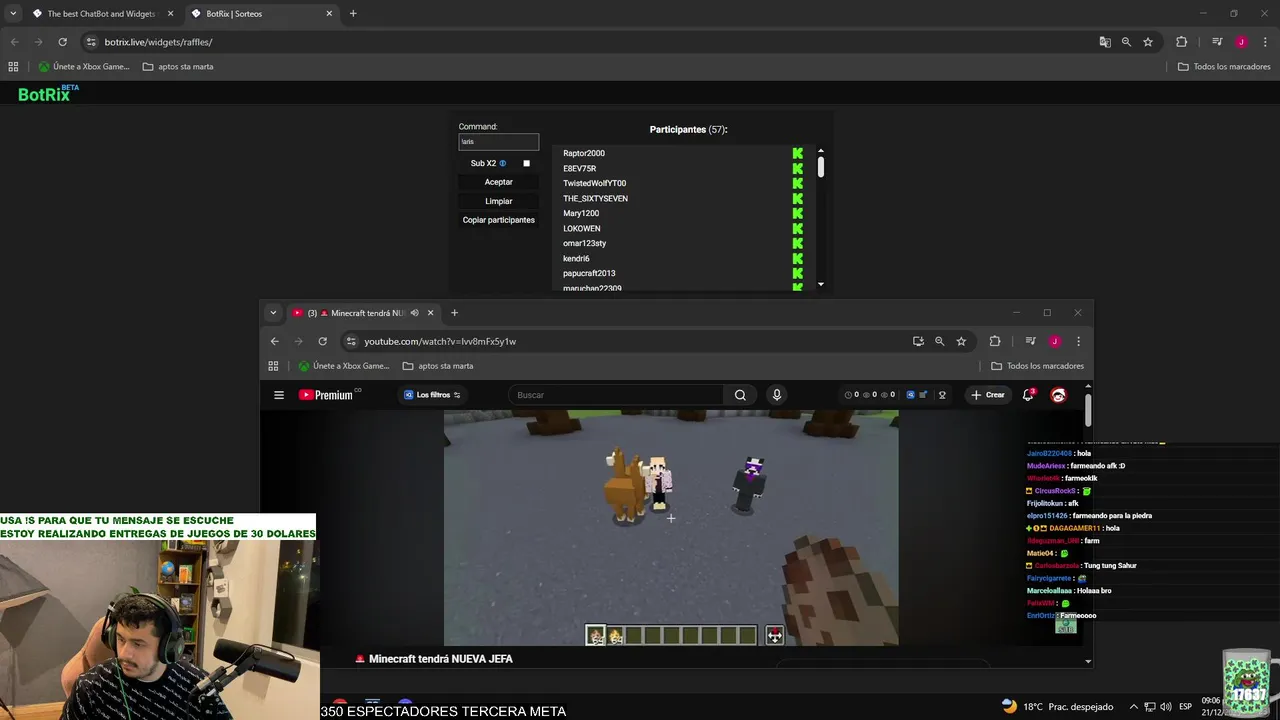Click the Aceptar button in BotRix
The height and width of the screenshot is (720, 1280).
pos(499,182)
